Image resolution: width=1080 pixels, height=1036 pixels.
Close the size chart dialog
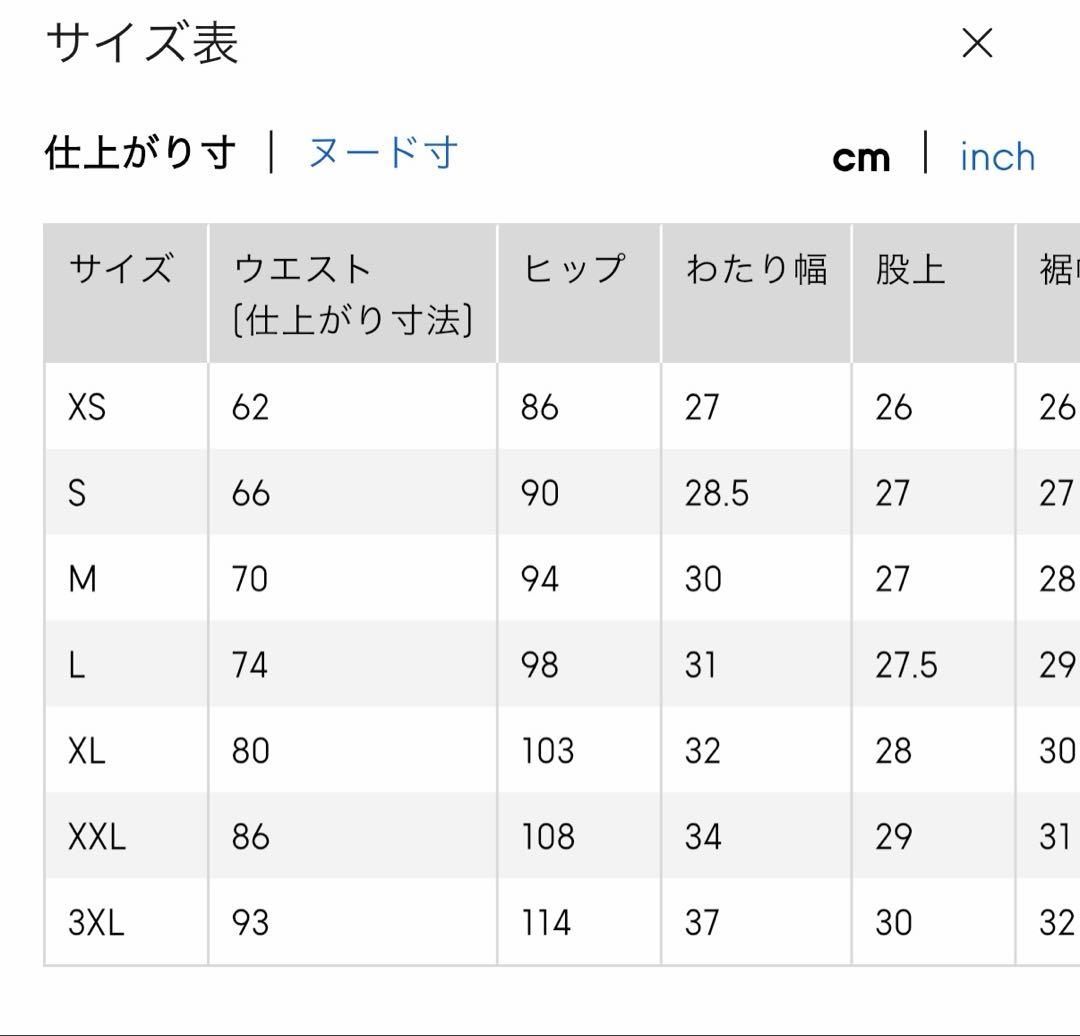pyautogui.click(x=976, y=43)
